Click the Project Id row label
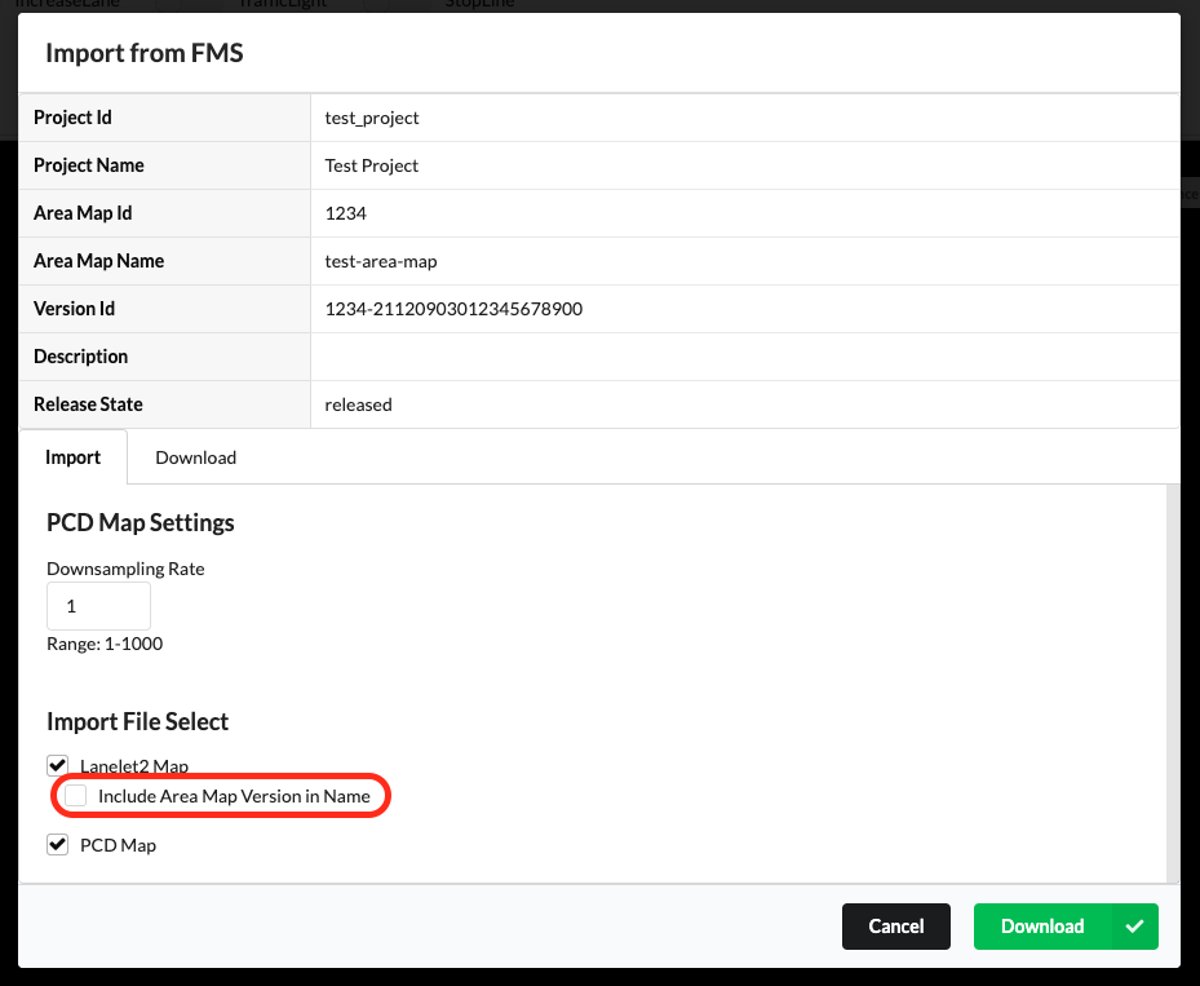 (73, 117)
